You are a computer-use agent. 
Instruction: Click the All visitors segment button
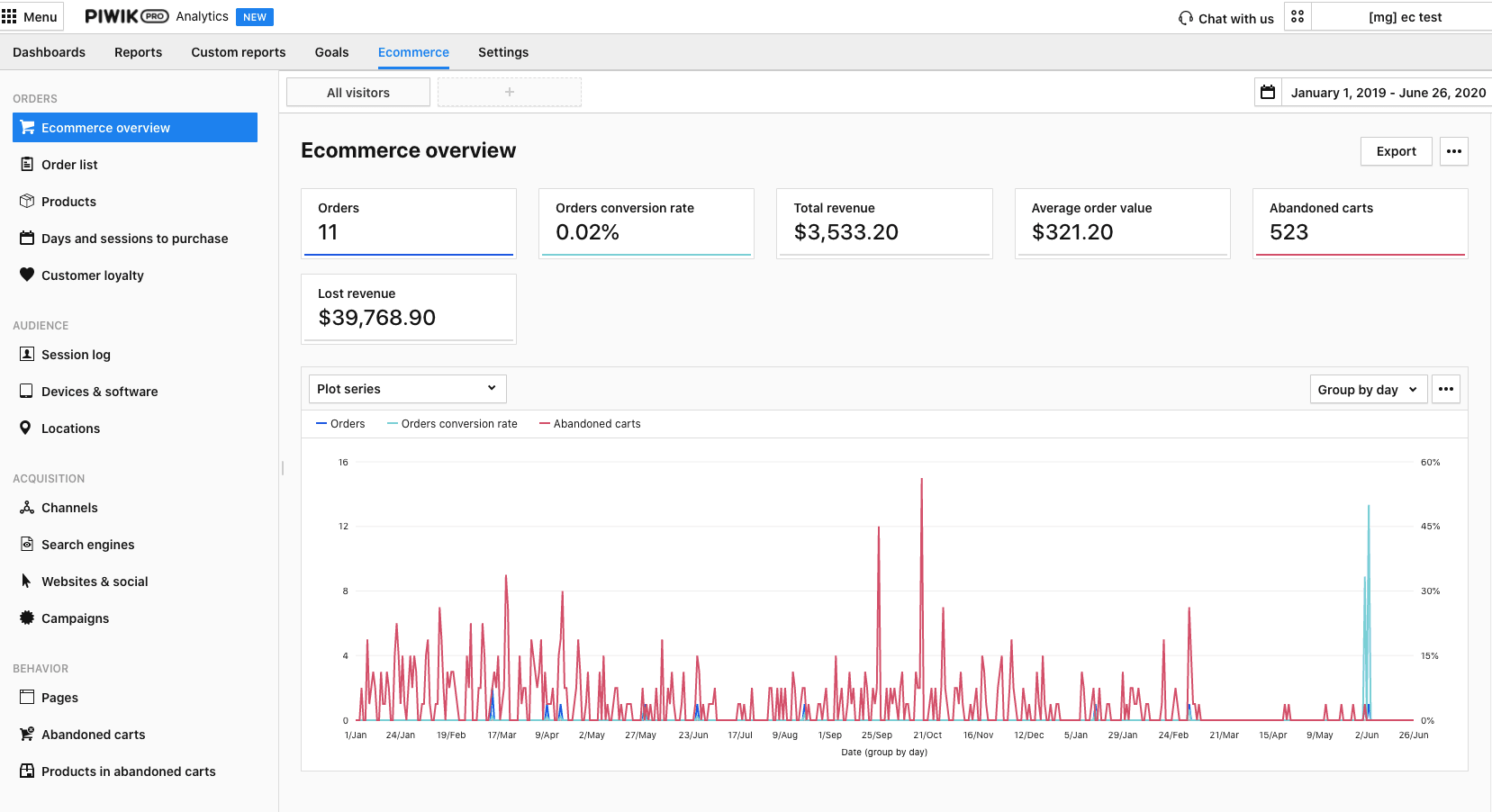(x=358, y=93)
